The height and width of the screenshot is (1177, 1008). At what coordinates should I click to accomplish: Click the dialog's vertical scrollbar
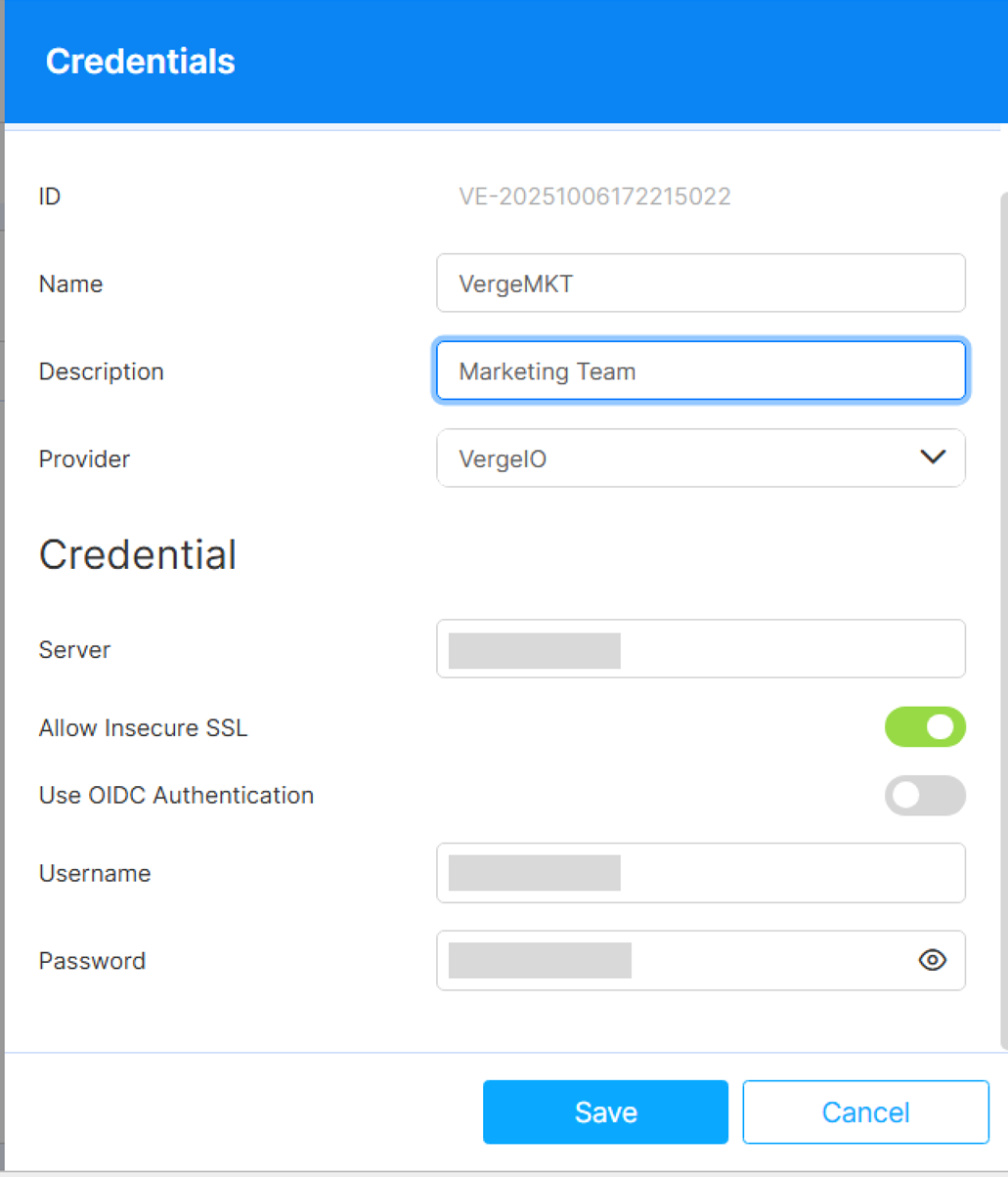[x=1003, y=616]
